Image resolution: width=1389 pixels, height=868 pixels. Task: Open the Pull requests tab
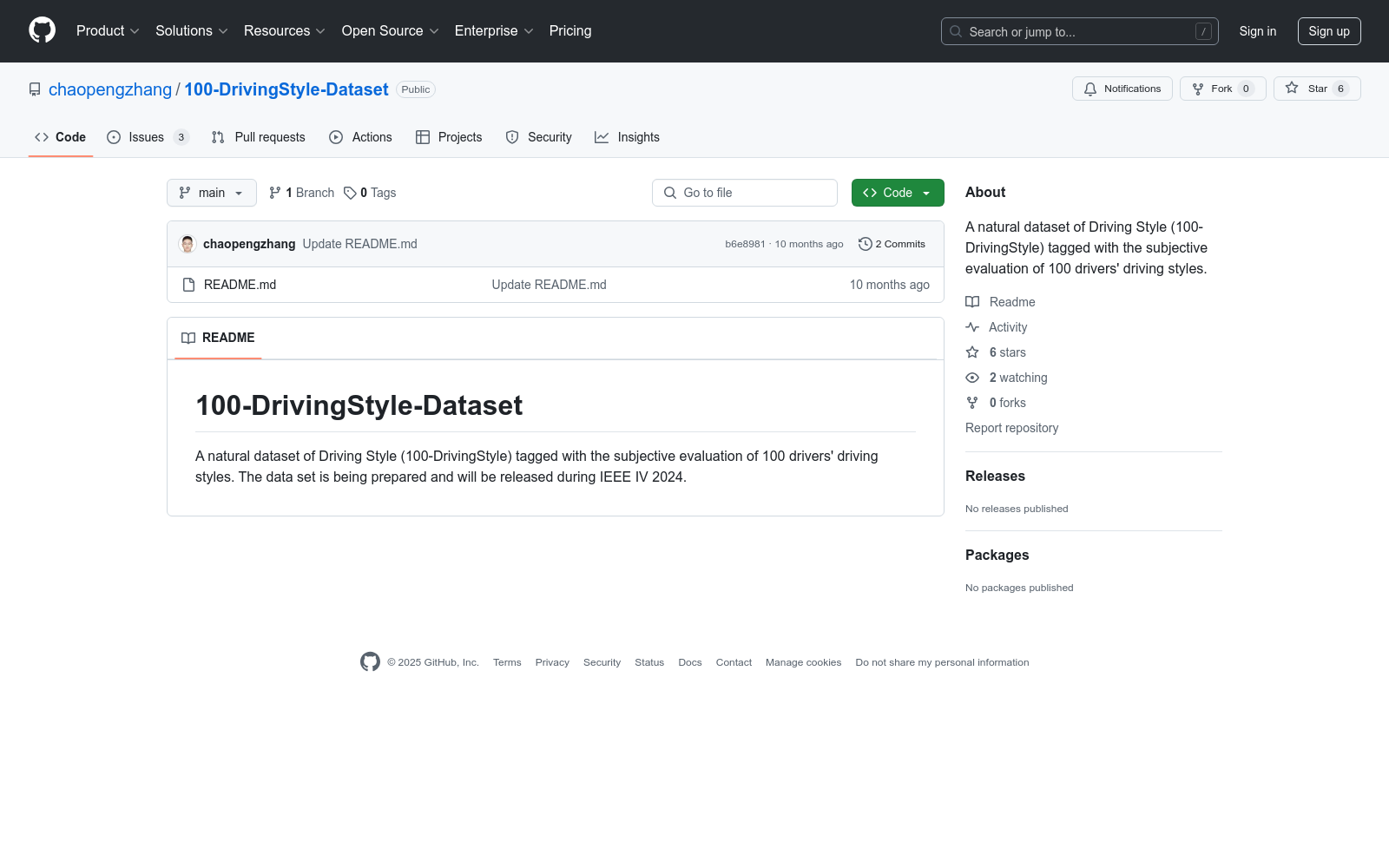coord(259,137)
